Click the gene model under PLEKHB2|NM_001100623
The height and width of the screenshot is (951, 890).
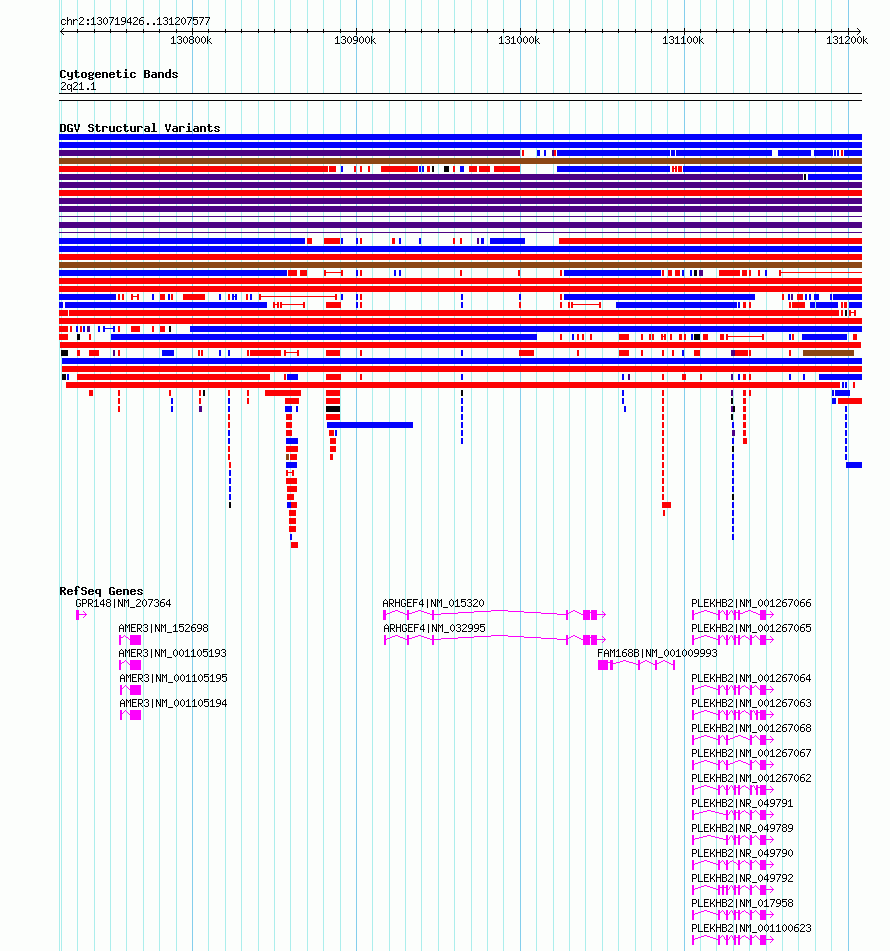coord(733,940)
